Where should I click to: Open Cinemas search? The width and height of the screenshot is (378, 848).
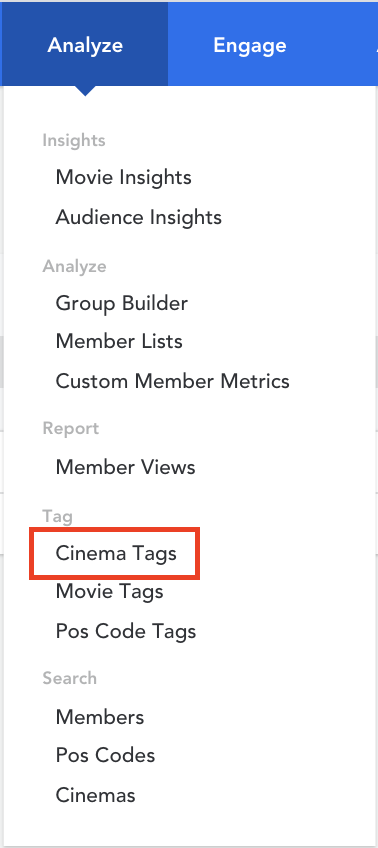point(95,795)
